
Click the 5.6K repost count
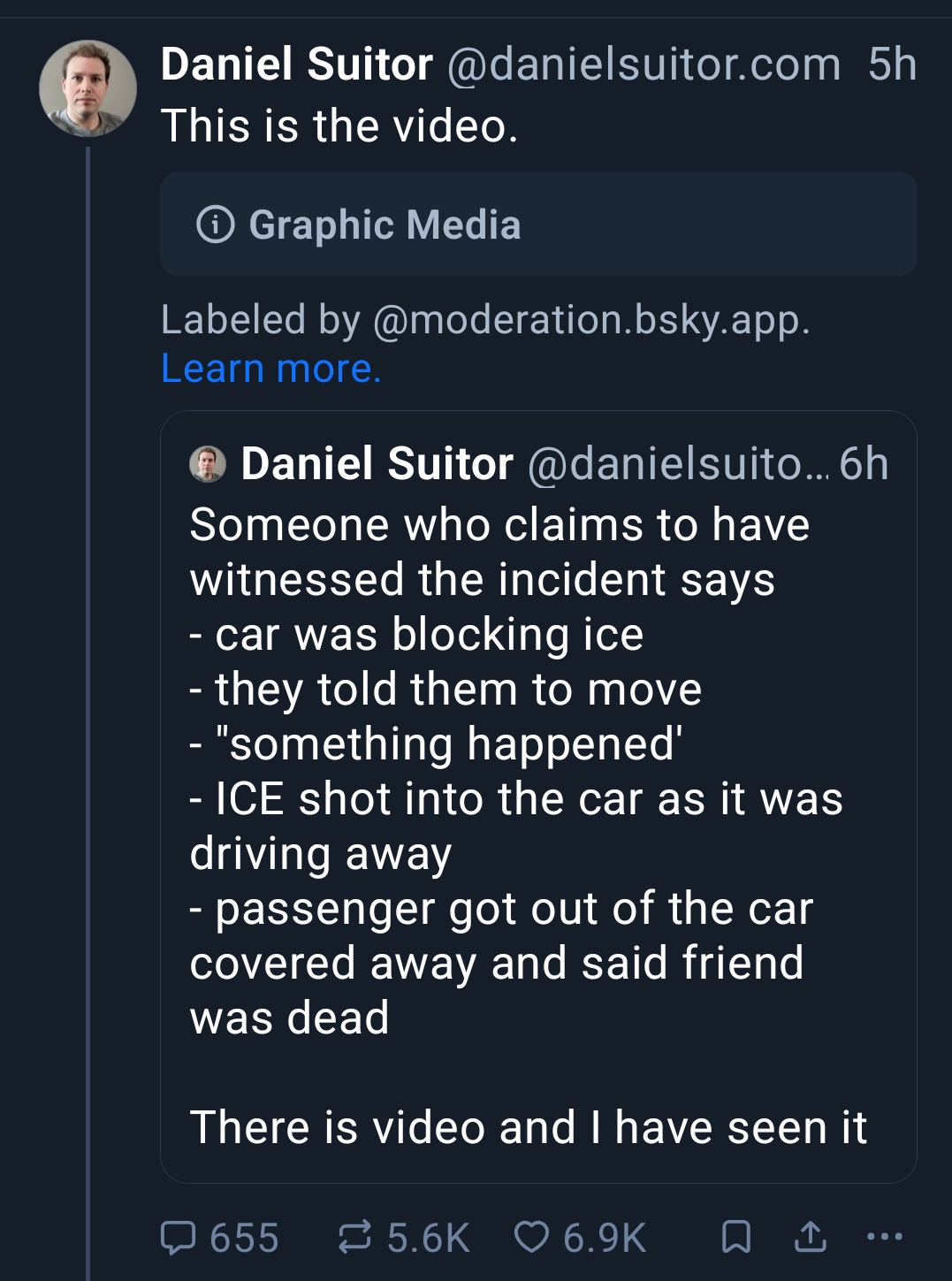point(428,1238)
